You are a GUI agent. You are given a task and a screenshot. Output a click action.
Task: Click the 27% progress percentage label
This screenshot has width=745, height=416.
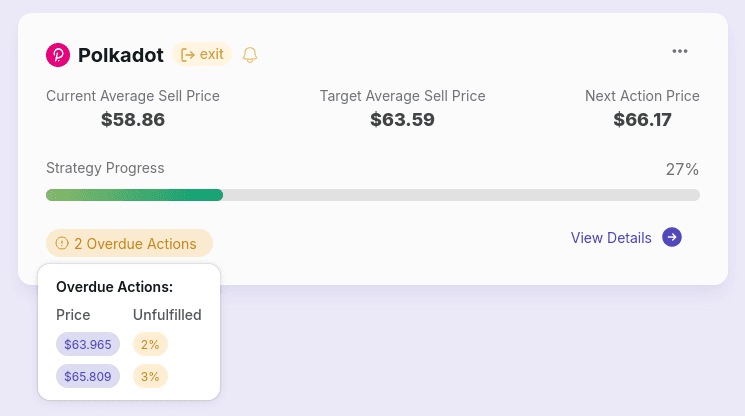tap(682, 169)
